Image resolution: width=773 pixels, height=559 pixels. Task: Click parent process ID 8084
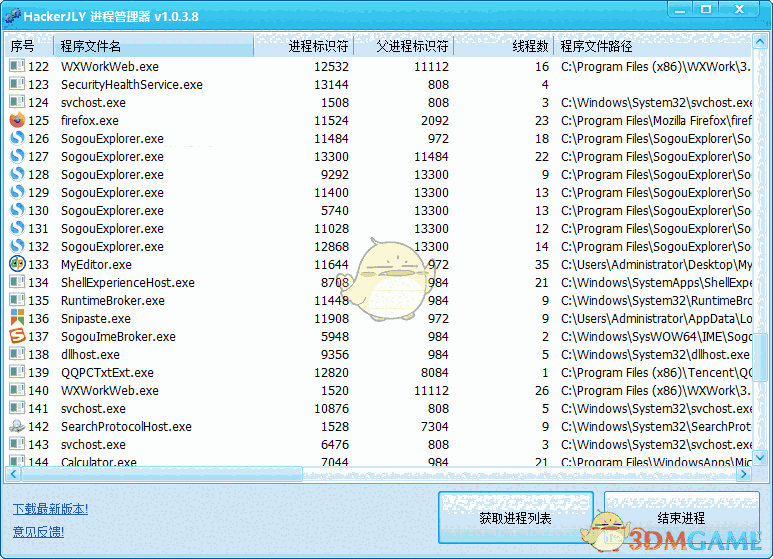pos(434,373)
